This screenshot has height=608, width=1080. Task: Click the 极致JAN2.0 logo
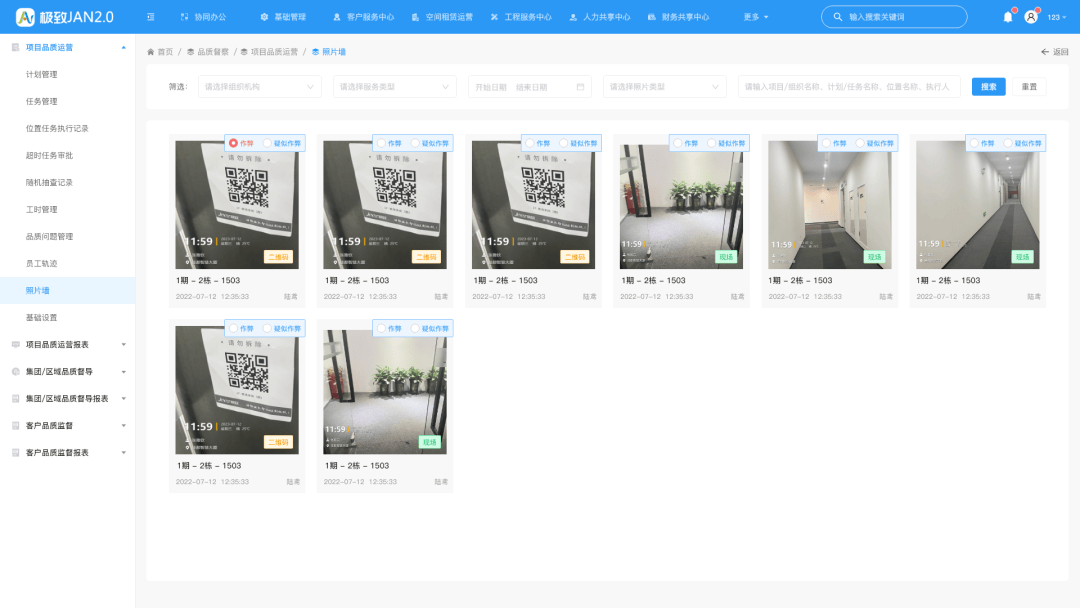(65, 17)
